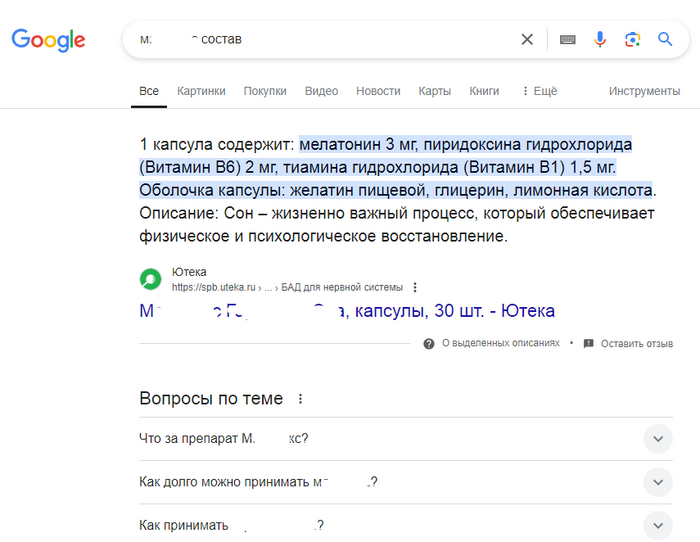This screenshot has height=542, width=700.
Task: Clear the search query with X icon
Action: tap(527, 40)
